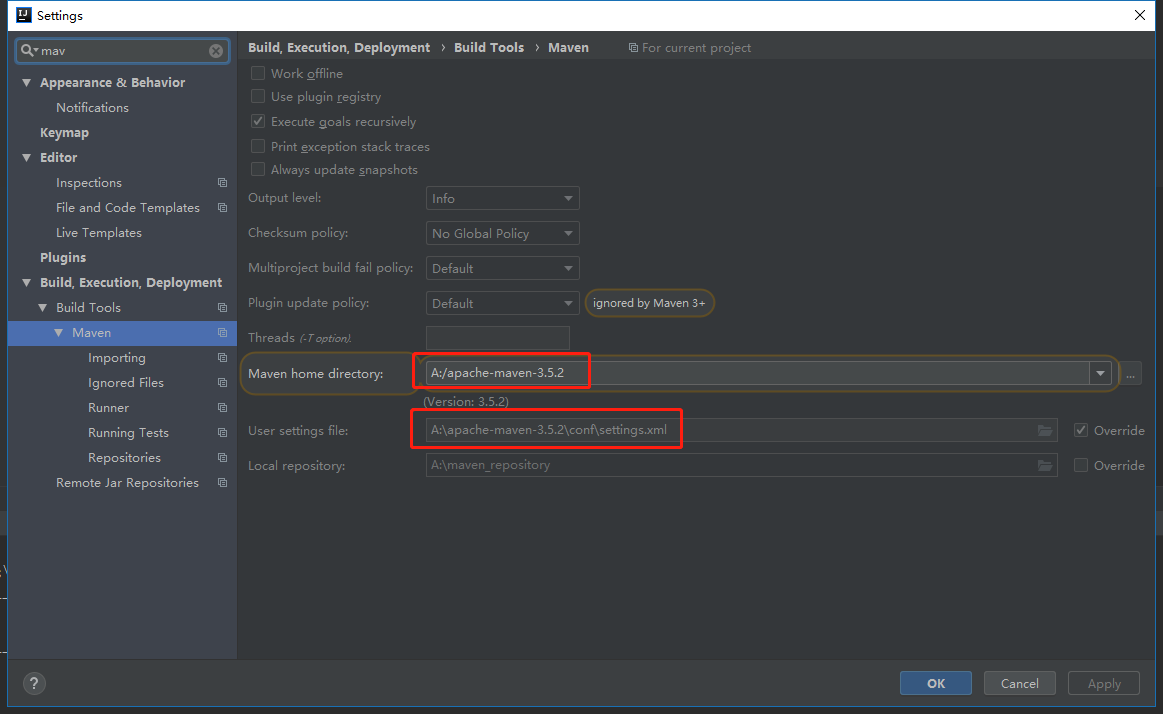
Task: Click the ellipsis button for Maven home
Action: pos(1131,374)
